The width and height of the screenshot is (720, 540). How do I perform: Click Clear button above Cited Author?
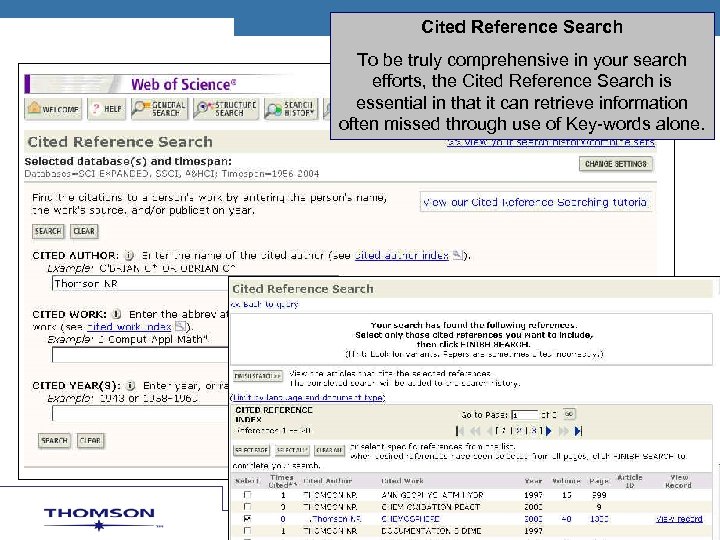click(x=84, y=231)
